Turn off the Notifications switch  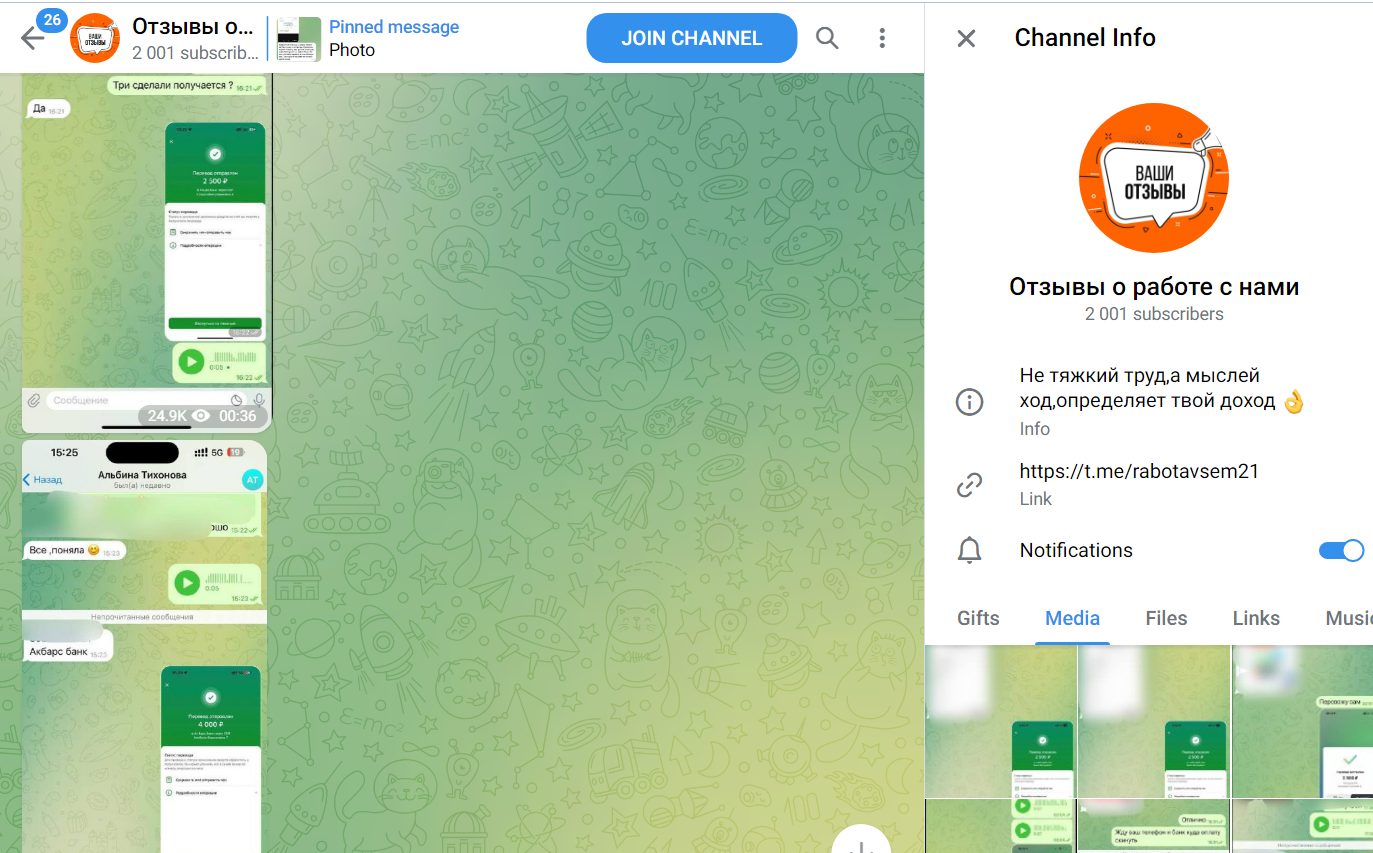point(1341,550)
